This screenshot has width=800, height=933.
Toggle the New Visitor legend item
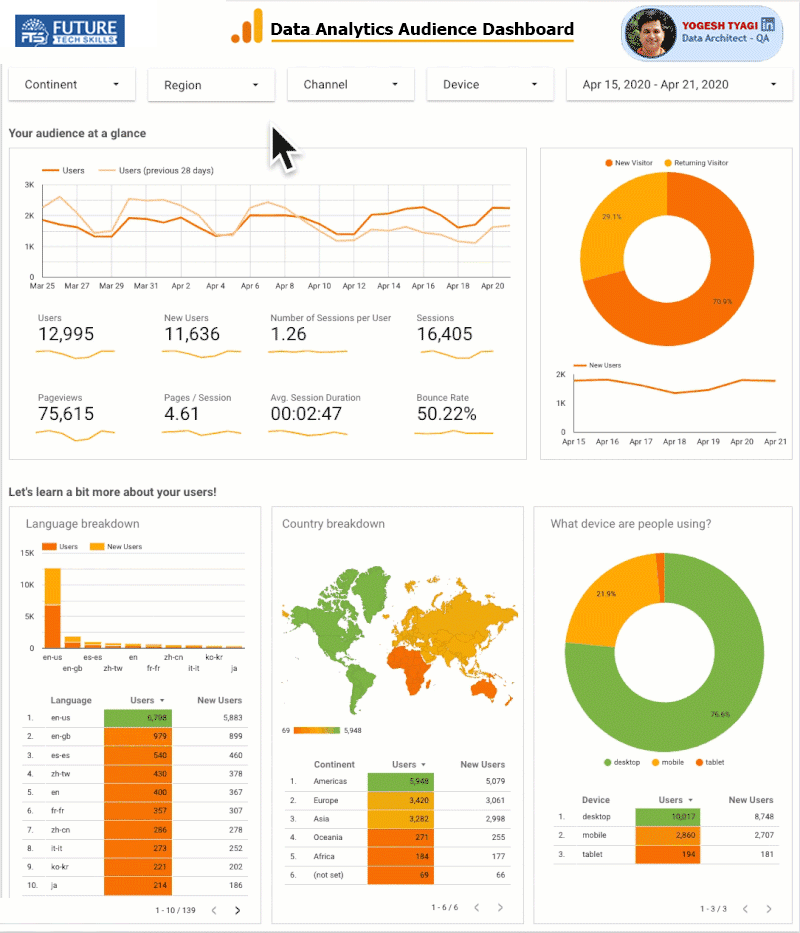pyautogui.click(x=630, y=163)
